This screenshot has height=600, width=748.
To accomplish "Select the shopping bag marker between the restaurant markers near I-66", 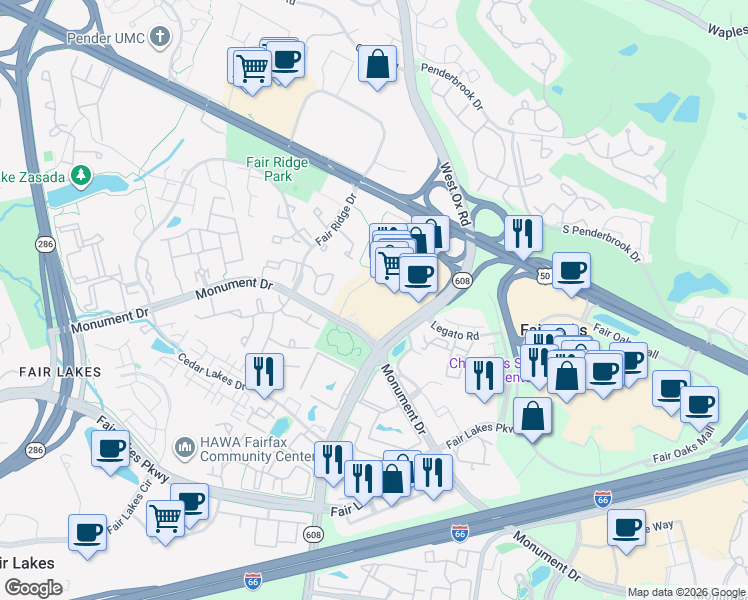I will tap(393, 479).
